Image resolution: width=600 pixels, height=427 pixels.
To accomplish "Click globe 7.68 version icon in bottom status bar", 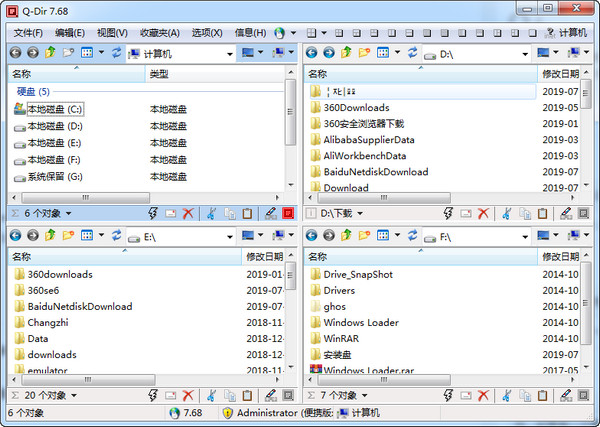I will [174, 413].
